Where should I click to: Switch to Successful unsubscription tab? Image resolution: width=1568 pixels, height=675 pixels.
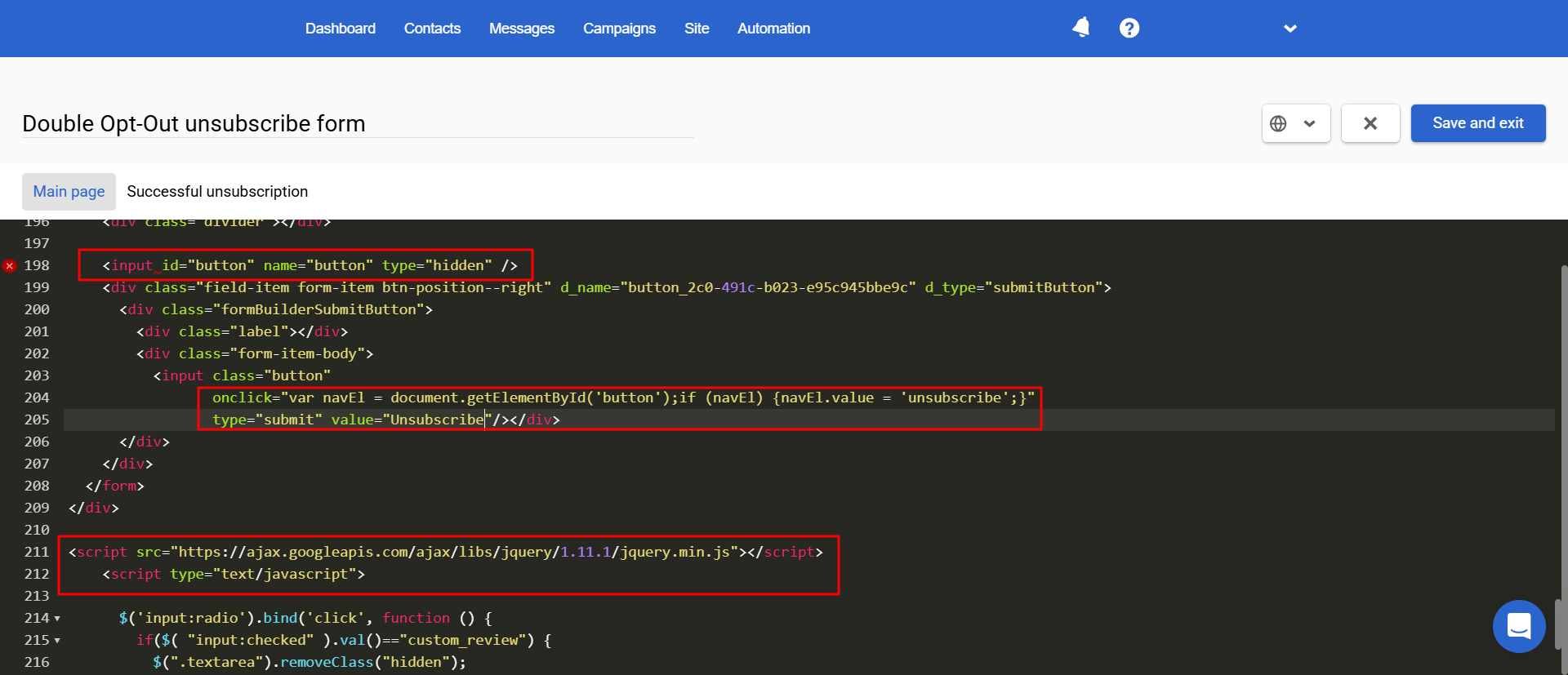coord(217,192)
